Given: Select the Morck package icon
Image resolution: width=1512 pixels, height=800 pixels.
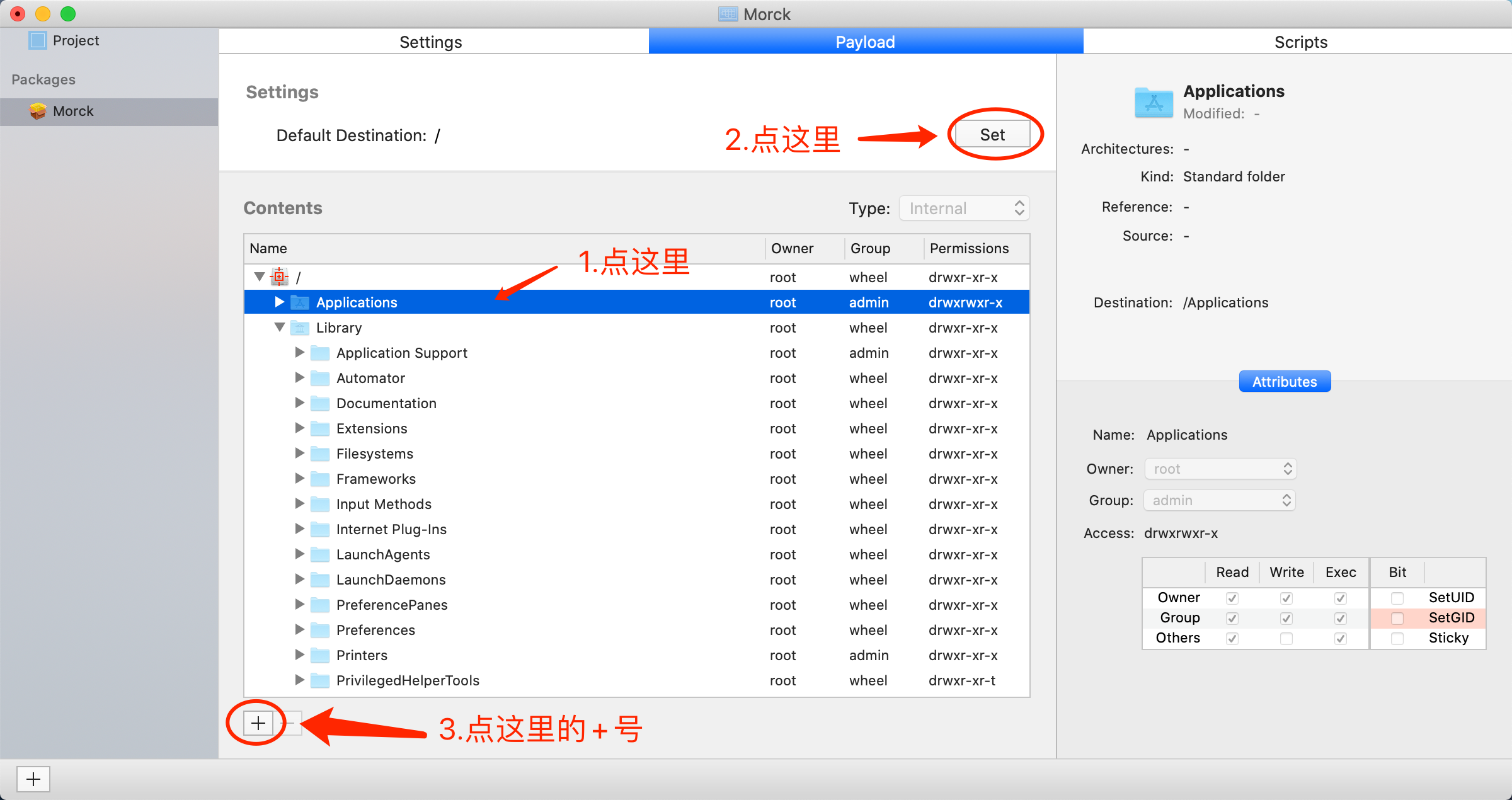Looking at the screenshot, I should pyautogui.click(x=38, y=111).
